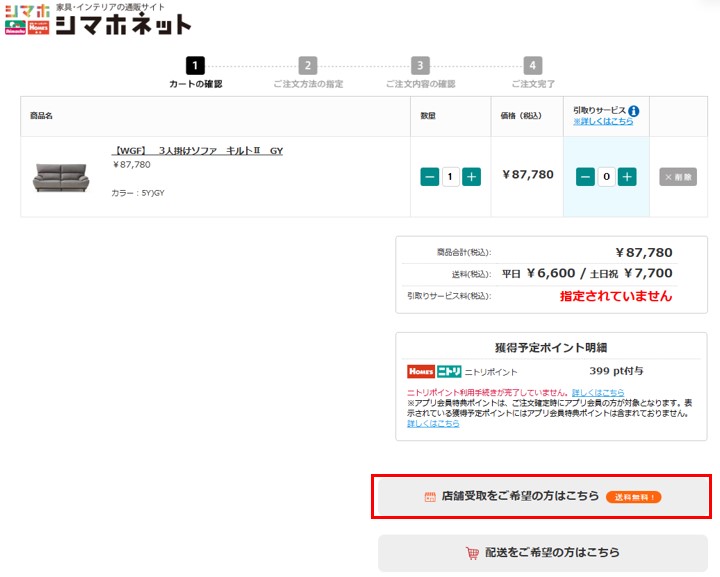Image resolution: width=720 pixels, height=577 pixels.
Task: Open 詳しくはこちら link after the red ニトリポイント notice
Action: point(598,392)
